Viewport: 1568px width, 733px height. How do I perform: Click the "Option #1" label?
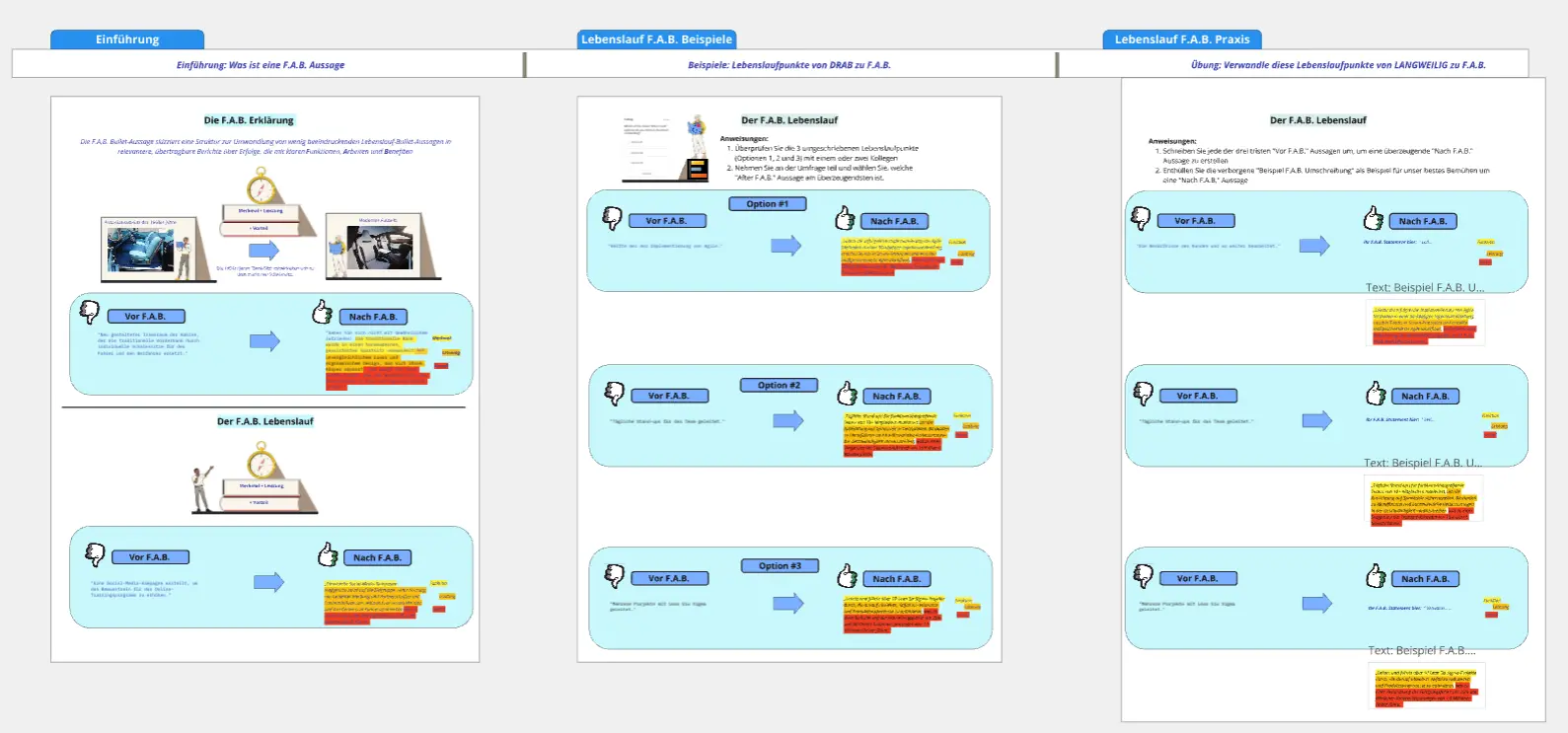[x=767, y=204]
